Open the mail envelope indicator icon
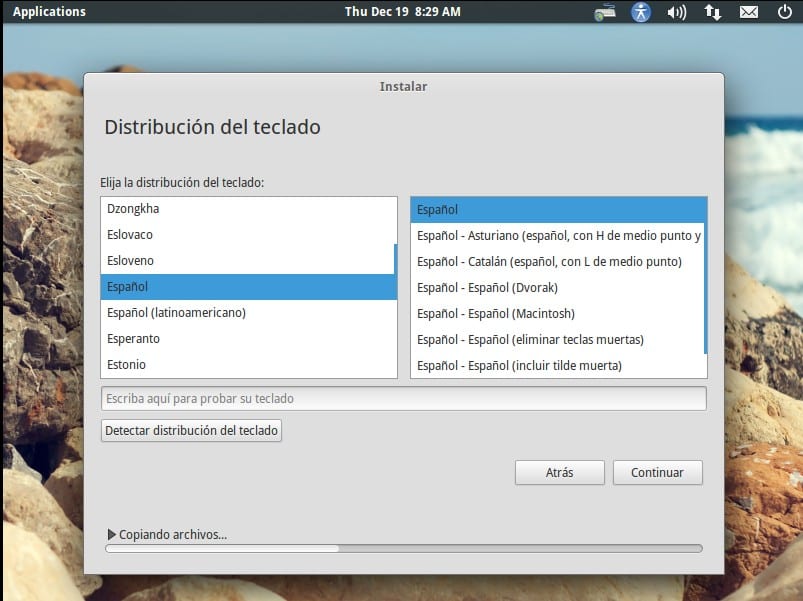The height and width of the screenshot is (601, 803). [x=748, y=12]
